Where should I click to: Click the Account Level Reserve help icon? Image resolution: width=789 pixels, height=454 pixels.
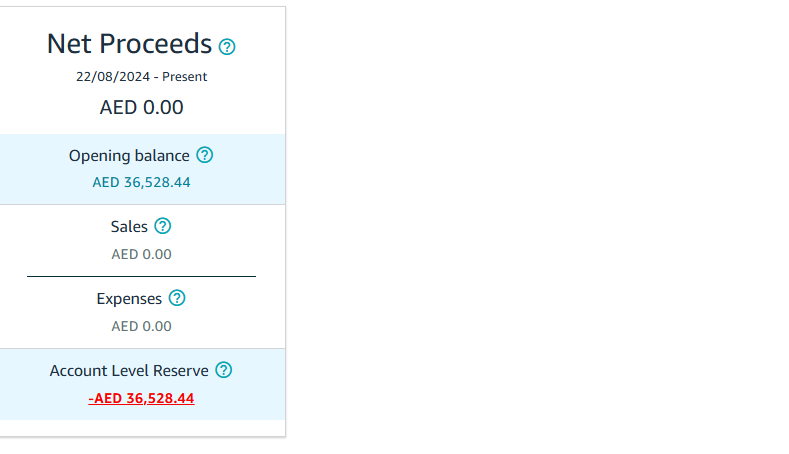pos(224,370)
